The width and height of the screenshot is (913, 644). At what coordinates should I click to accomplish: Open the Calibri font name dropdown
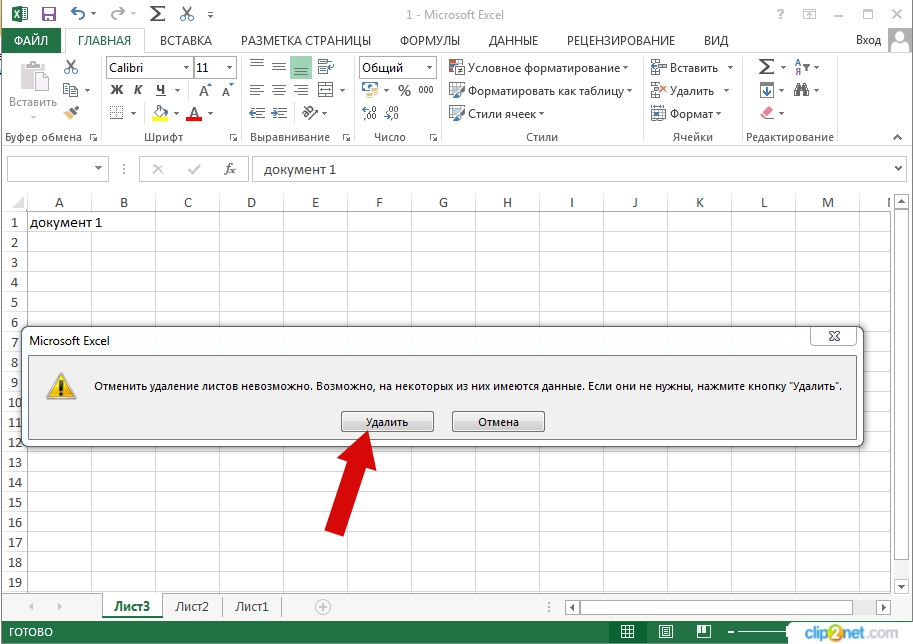tap(186, 68)
